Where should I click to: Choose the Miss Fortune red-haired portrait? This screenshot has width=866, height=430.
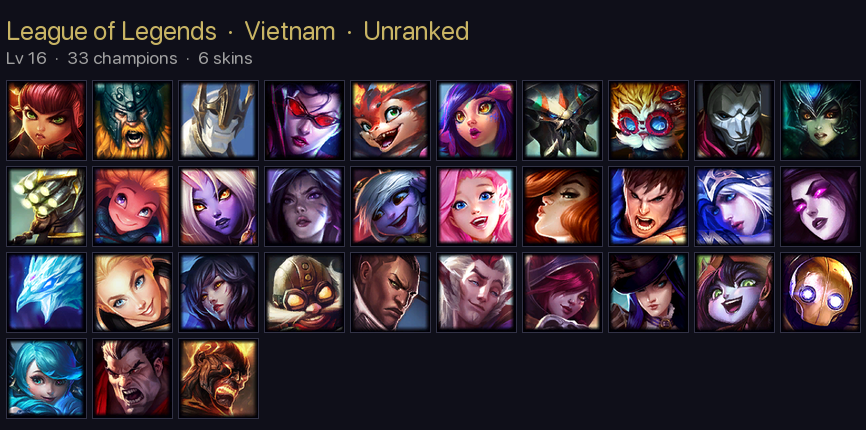tap(562, 206)
